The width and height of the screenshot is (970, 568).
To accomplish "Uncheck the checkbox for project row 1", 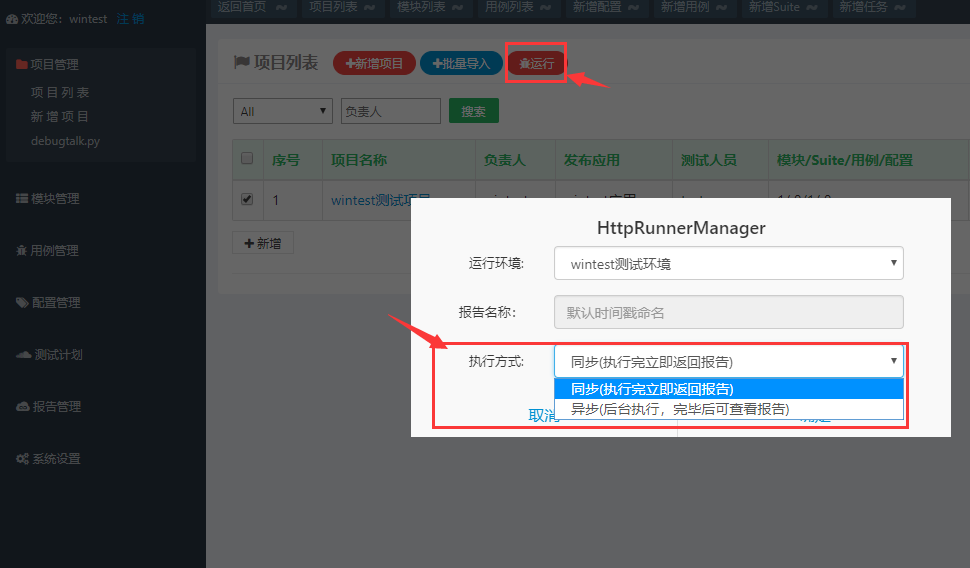I will pos(247,200).
